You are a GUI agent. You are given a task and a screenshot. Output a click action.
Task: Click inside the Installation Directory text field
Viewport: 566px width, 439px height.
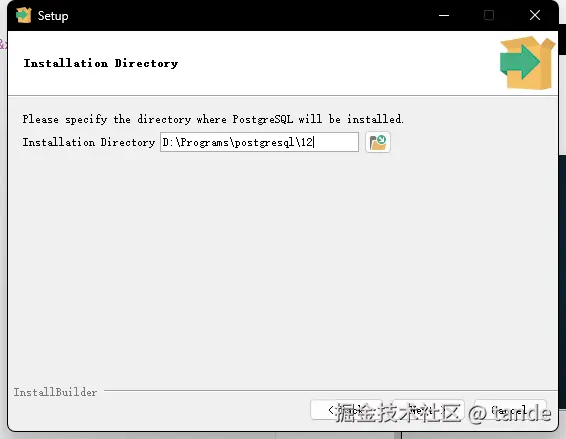coord(259,142)
